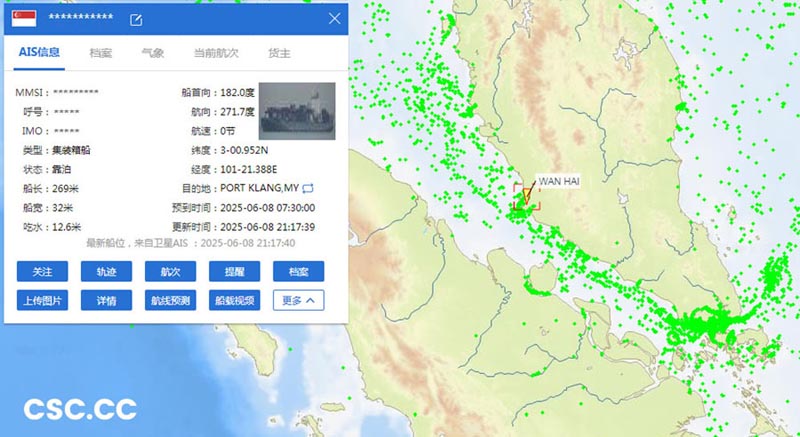The image size is (800, 437).
Task: Set a reminder with 提醒 button
Action: click(234, 271)
